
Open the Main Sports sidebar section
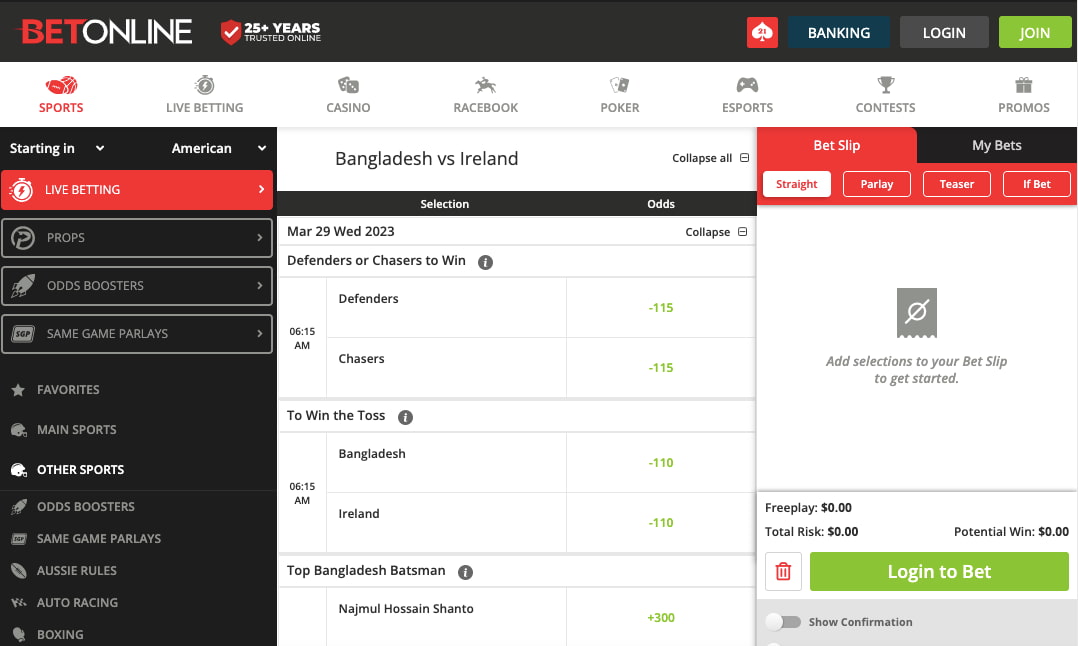(77, 430)
